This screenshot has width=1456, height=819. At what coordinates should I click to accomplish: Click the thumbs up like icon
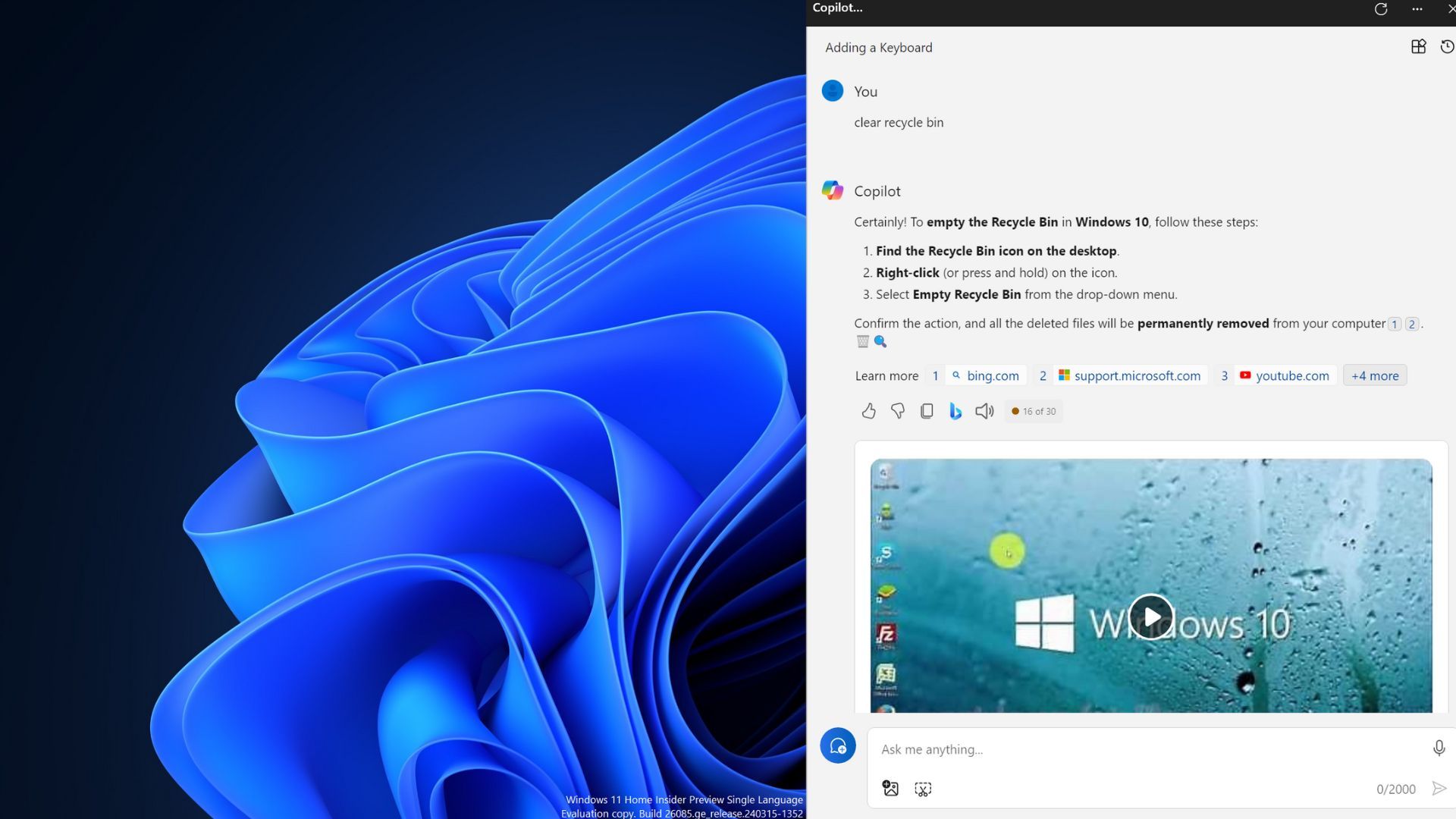[x=868, y=411]
